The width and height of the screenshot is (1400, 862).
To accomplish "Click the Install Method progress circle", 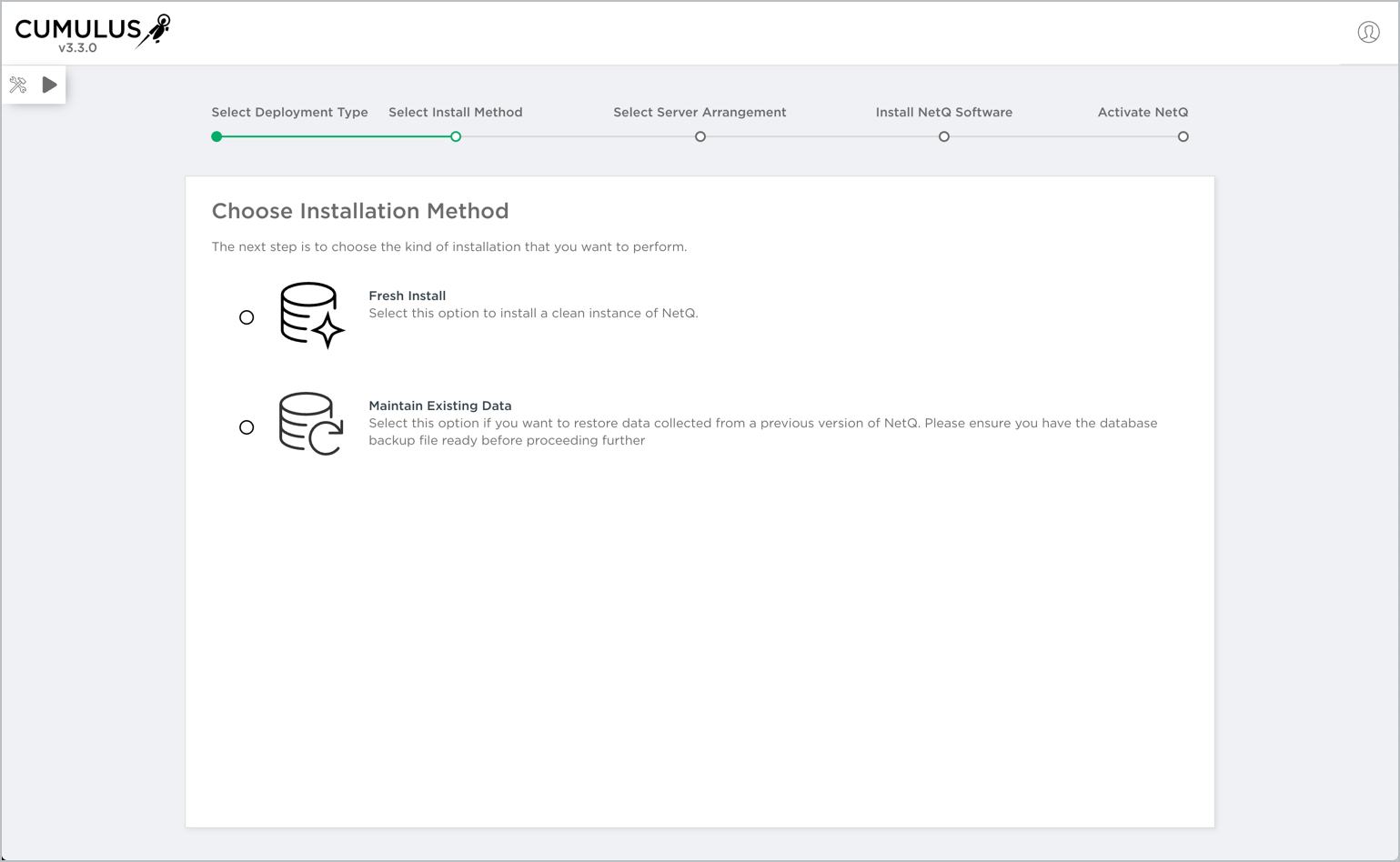I will click(456, 137).
